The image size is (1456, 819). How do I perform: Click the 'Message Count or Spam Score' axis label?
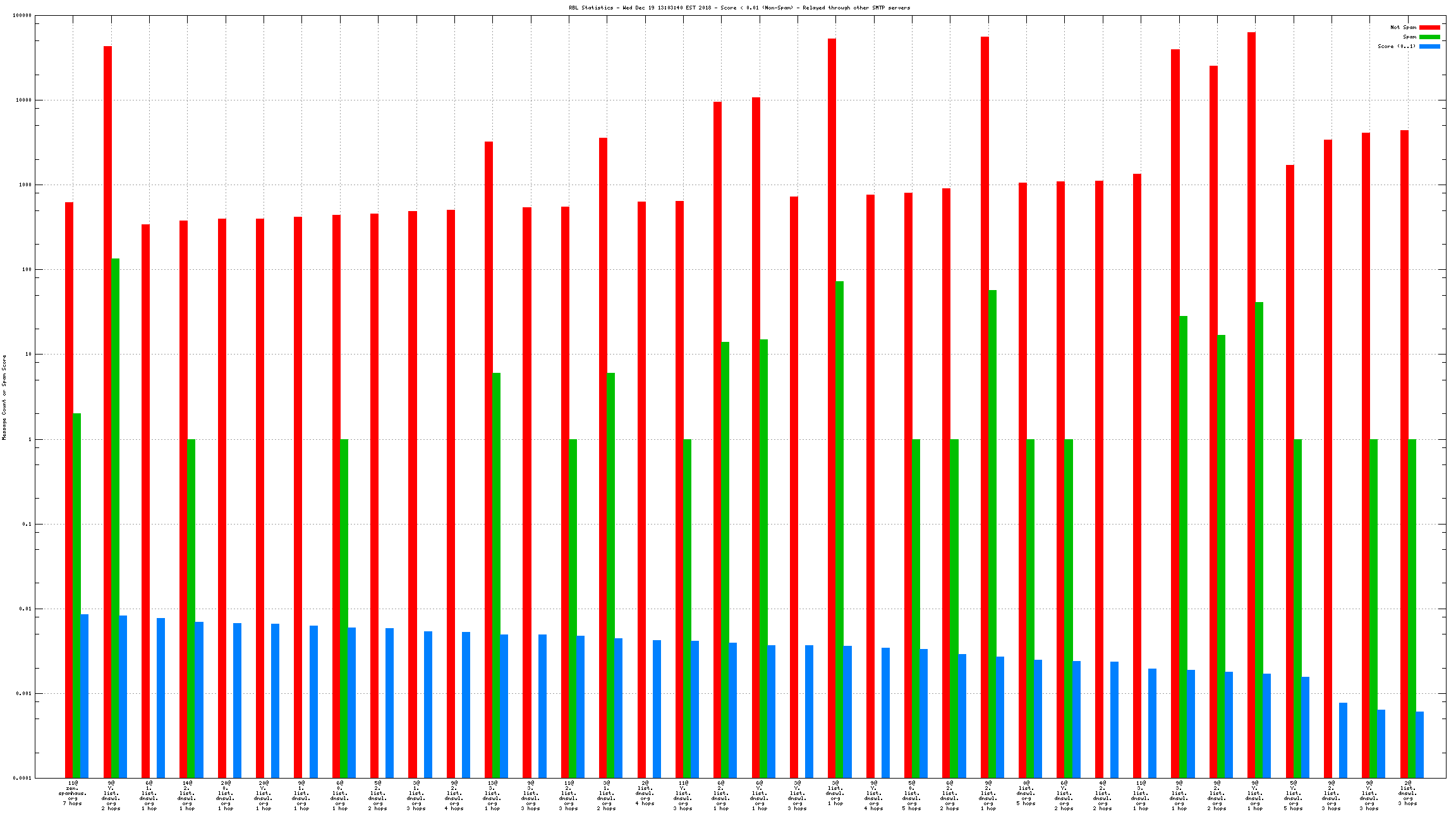[x=4, y=397]
